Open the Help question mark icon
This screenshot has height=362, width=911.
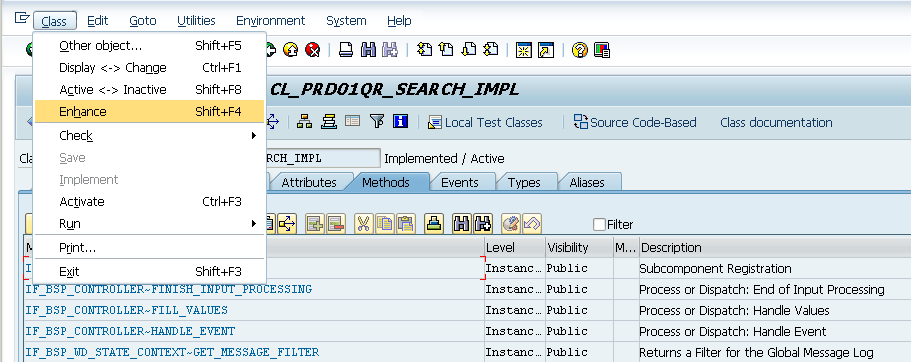pyautogui.click(x=580, y=50)
